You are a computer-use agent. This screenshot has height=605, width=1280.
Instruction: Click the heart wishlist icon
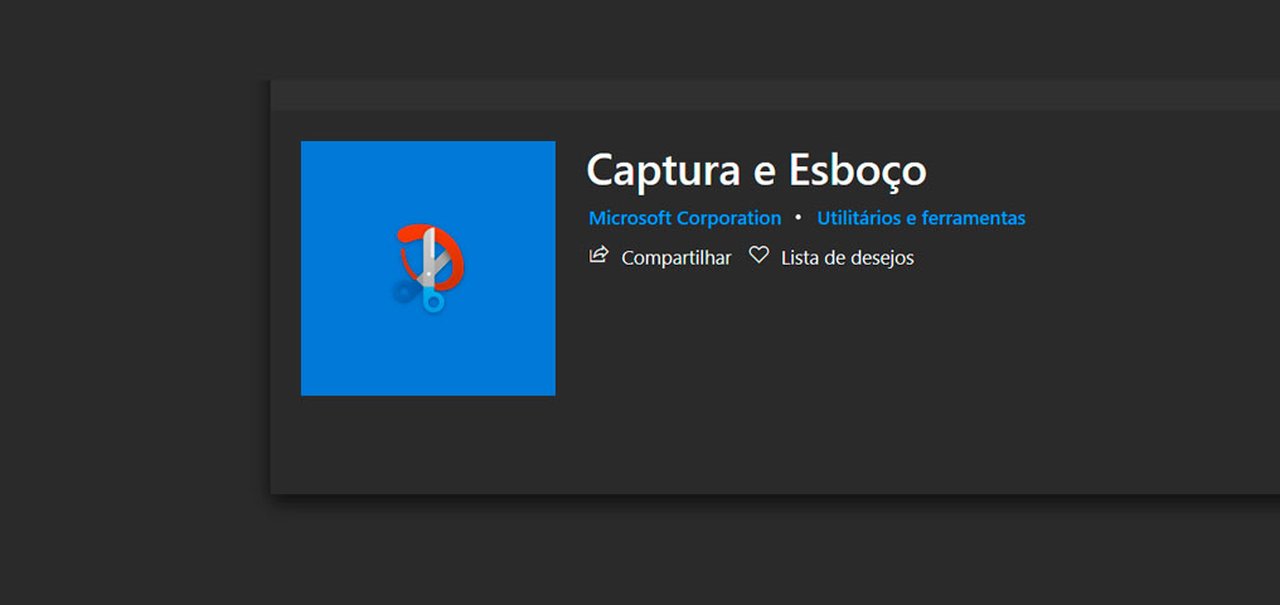tap(759, 255)
